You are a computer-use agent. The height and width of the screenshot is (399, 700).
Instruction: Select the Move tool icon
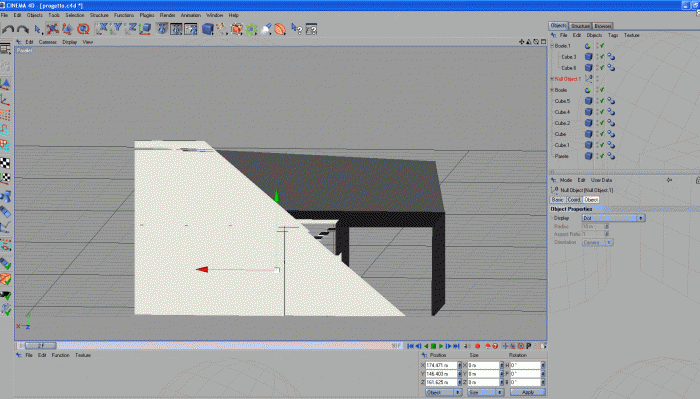(53, 29)
